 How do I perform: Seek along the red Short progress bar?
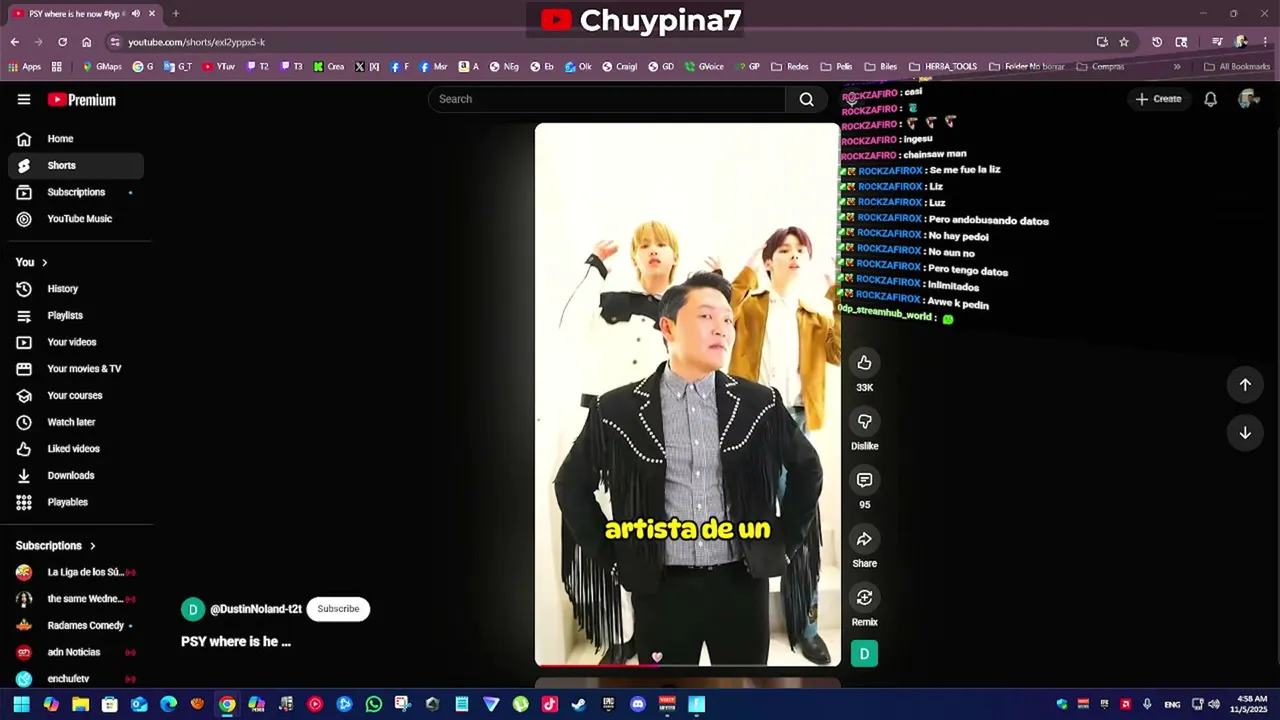coord(688,664)
